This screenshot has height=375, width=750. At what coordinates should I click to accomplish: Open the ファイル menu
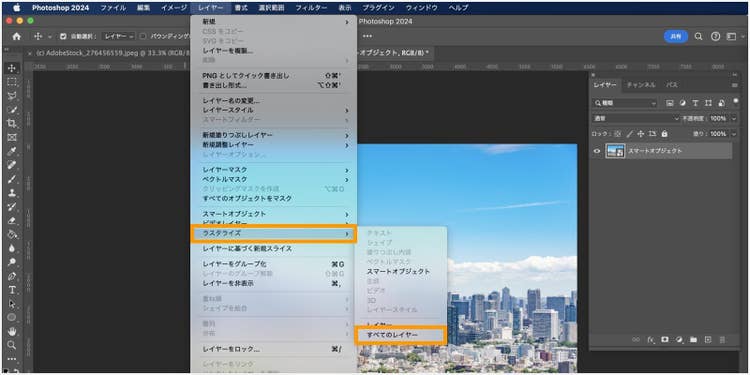113,8
